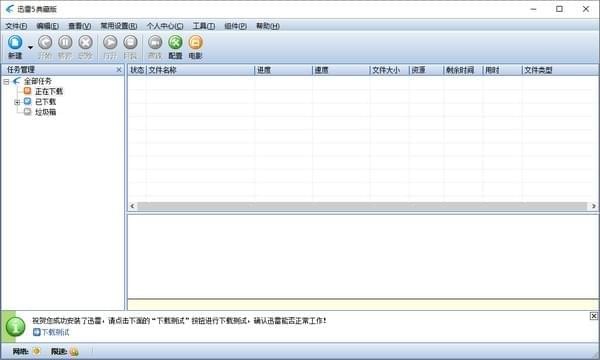The height and width of the screenshot is (360, 600).
Task: Click the 迅雷 bird logo in title bar
Action: [x=10, y=9]
